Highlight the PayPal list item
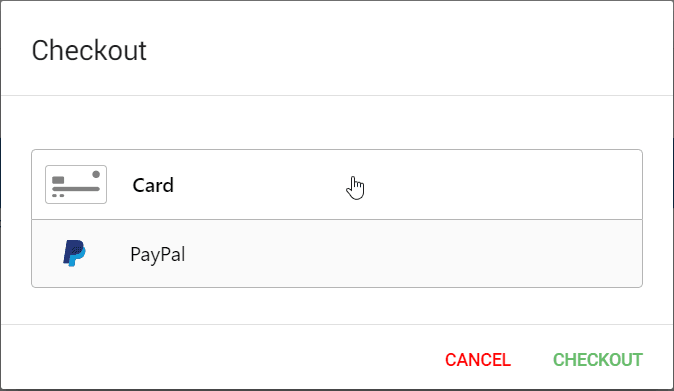 coord(337,254)
